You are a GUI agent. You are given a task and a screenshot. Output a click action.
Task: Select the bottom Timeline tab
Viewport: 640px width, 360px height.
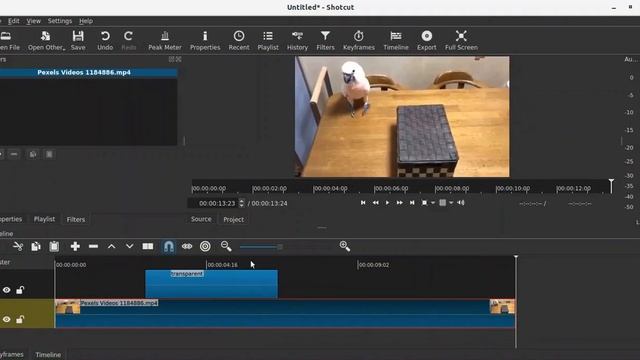48,355
